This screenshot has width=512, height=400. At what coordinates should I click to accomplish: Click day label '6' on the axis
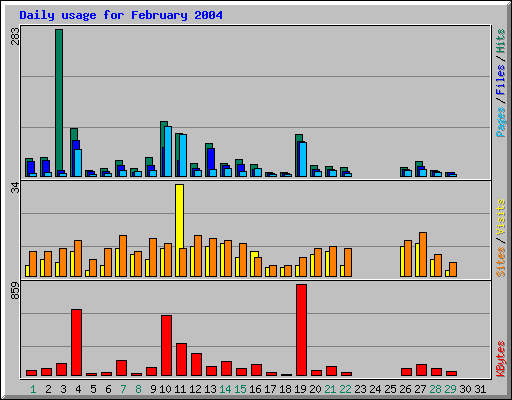pos(108,389)
